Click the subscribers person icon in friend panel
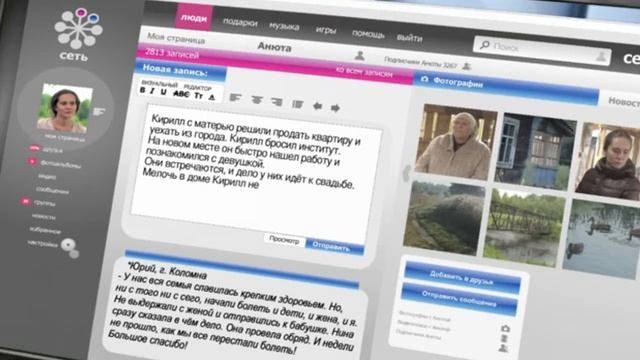The width and height of the screenshot is (640, 360). point(503,348)
